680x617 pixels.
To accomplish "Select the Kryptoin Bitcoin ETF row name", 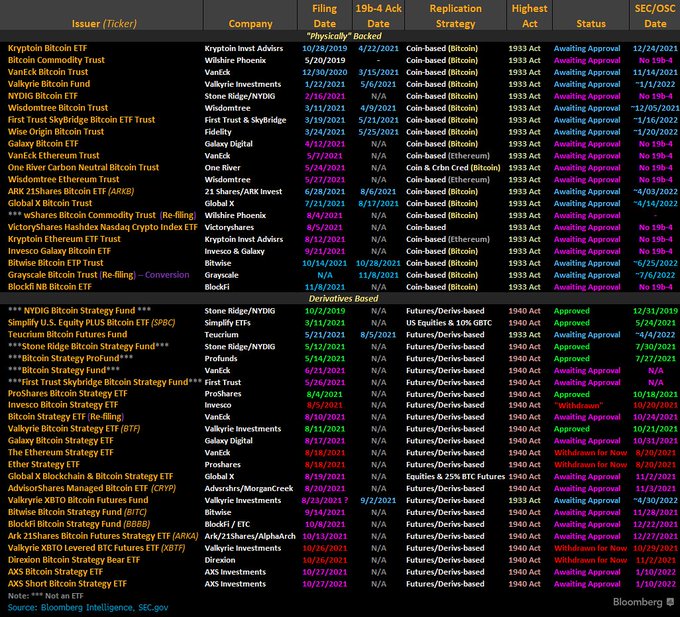I will [x=47, y=48].
